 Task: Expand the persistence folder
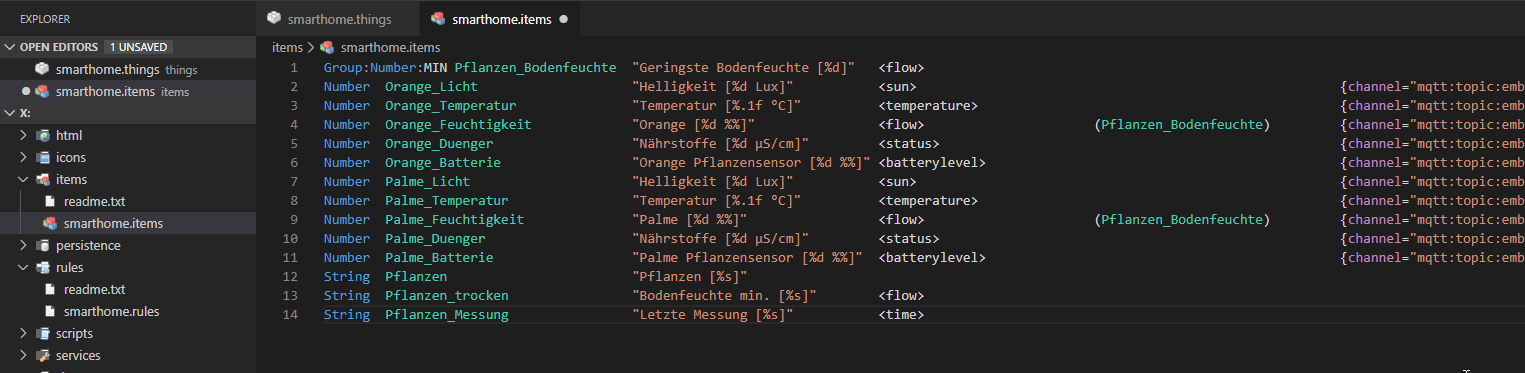coord(24,245)
